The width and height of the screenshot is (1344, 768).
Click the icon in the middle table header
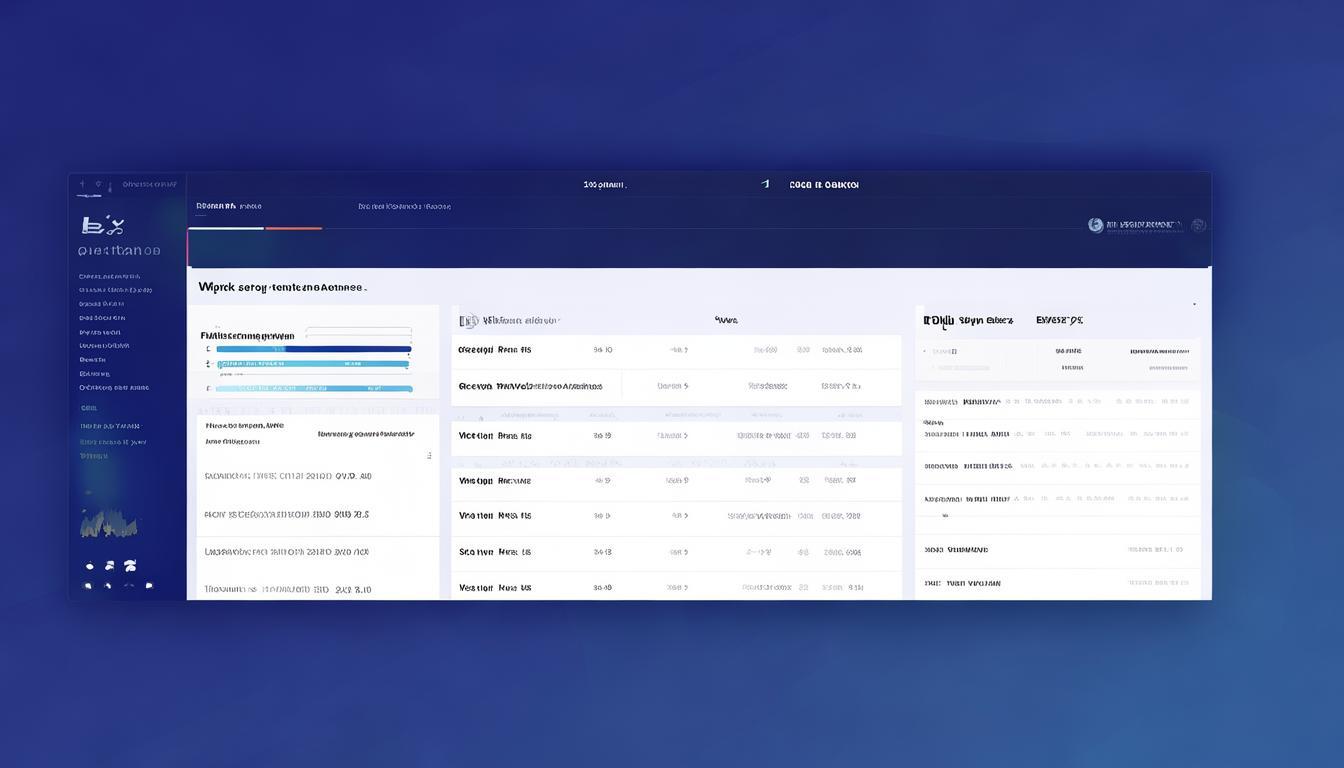467,321
